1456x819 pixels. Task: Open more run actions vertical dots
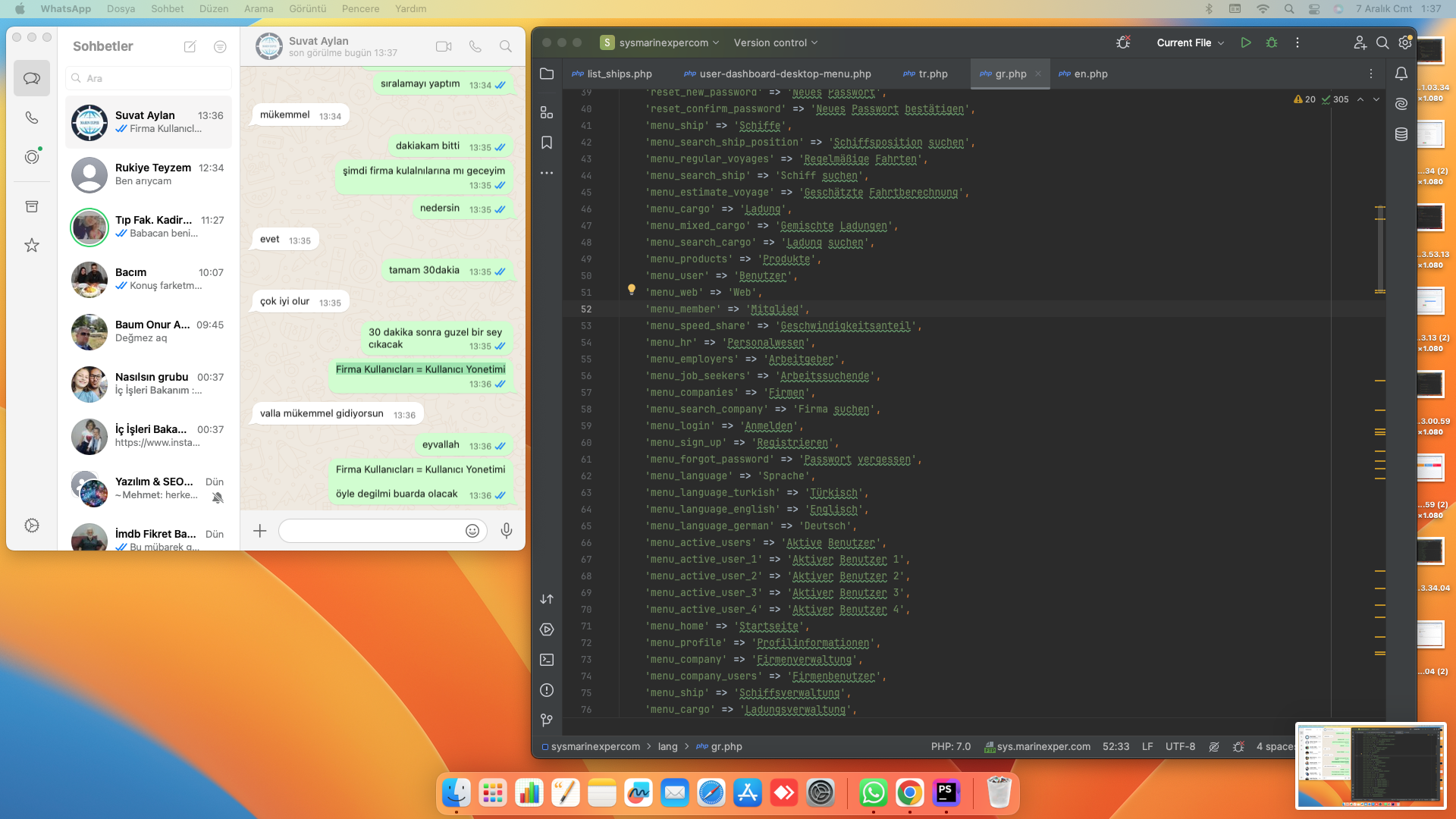pos(1298,42)
